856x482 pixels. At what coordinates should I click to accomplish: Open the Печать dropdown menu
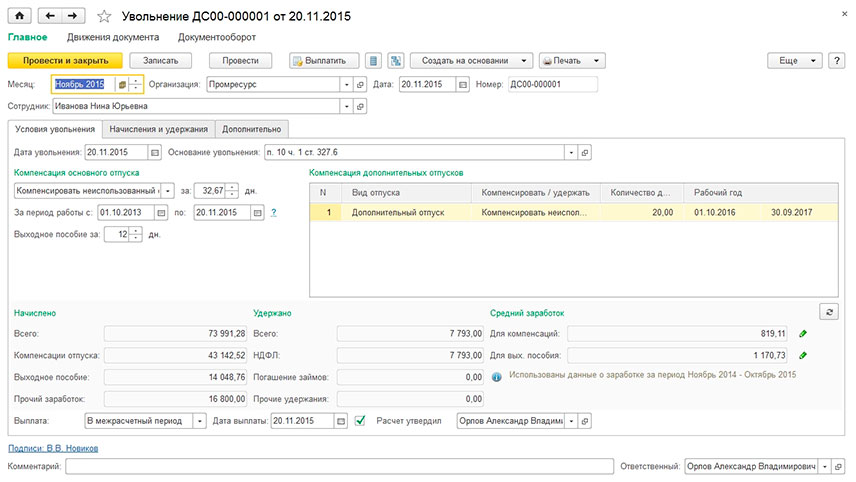(572, 61)
